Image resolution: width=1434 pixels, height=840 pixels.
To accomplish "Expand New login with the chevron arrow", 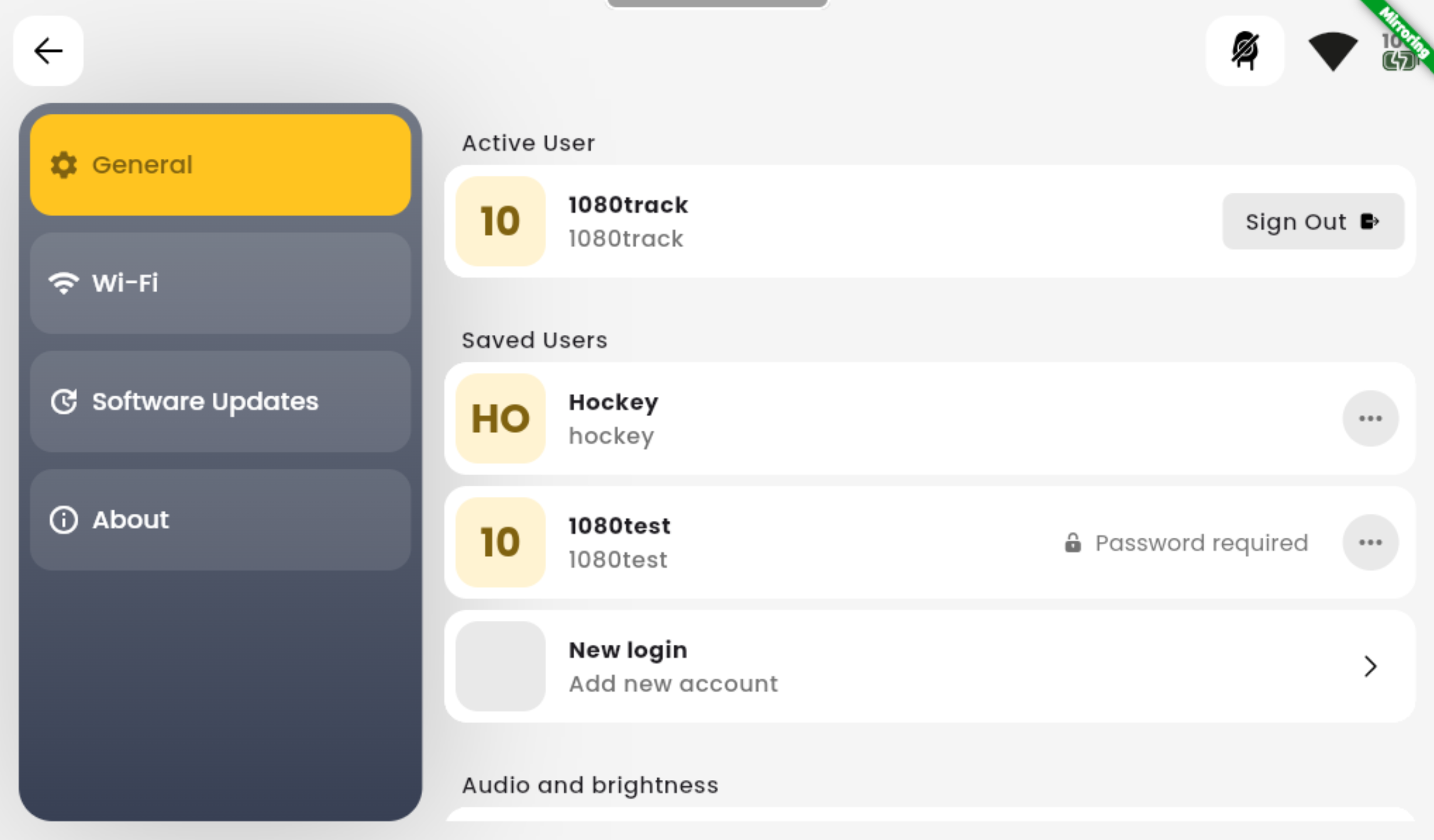I will [x=1370, y=666].
